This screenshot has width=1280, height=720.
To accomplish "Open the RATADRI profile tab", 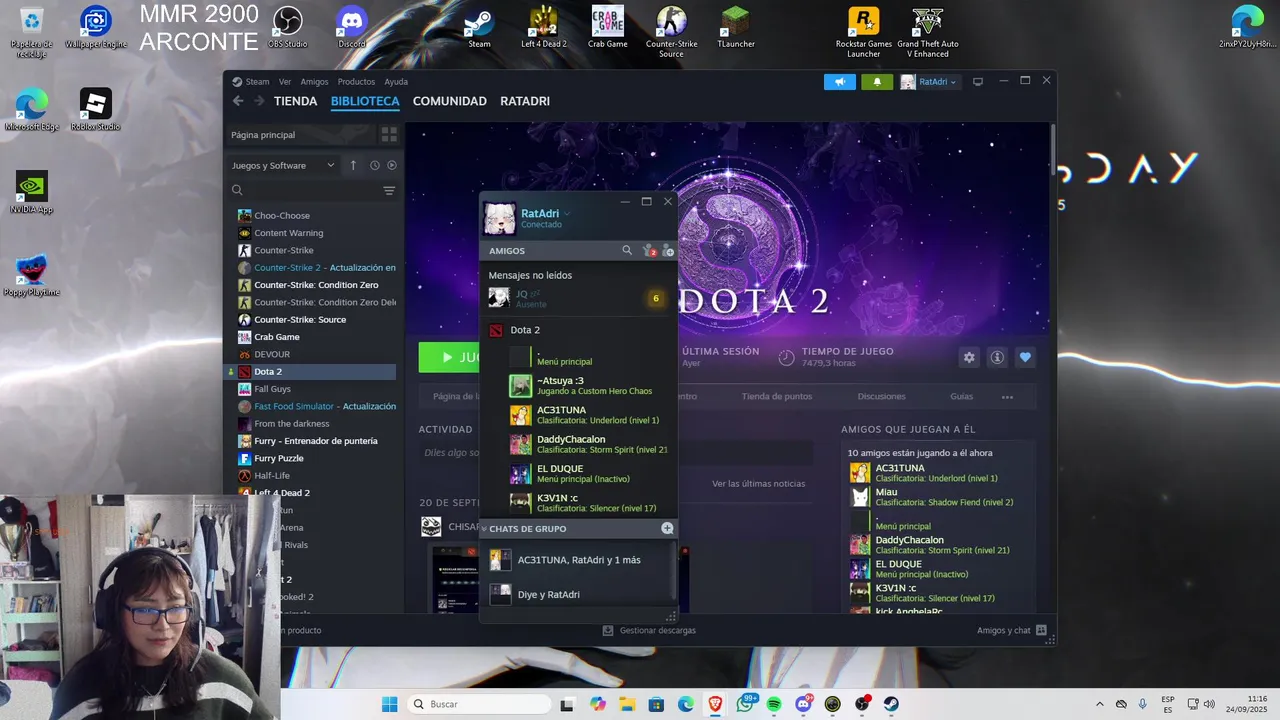I will [x=525, y=101].
